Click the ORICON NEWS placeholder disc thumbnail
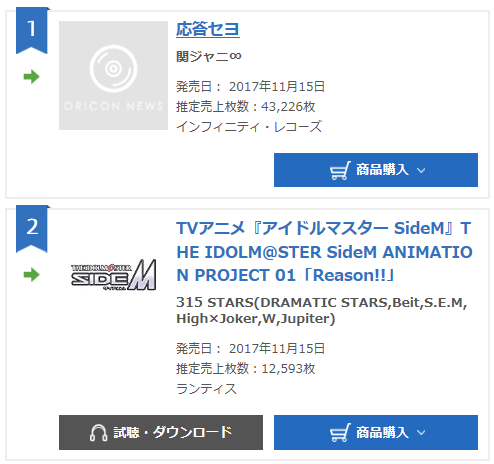Screen dimensions: 494x464 (113, 75)
